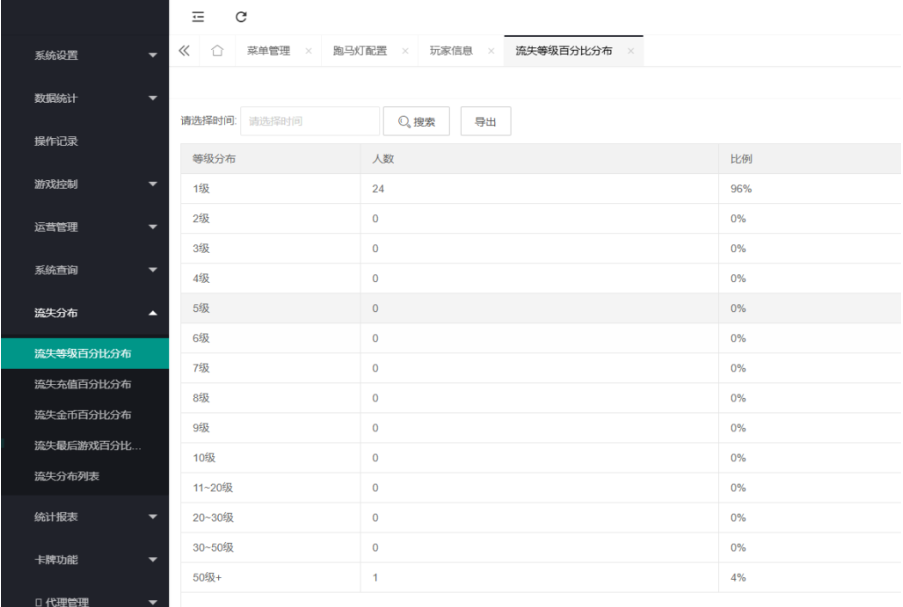Close the 玩家信息 tab
This screenshot has width=903, height=607.
[x=490, y=51]
